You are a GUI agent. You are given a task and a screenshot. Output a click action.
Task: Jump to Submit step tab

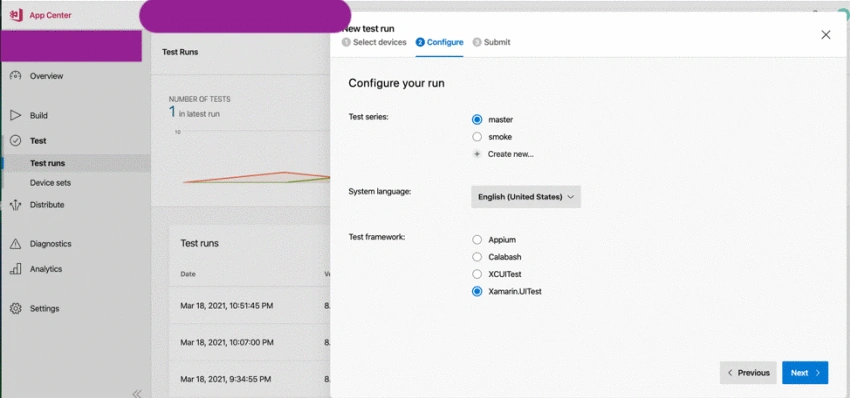(x=491, y=42)
